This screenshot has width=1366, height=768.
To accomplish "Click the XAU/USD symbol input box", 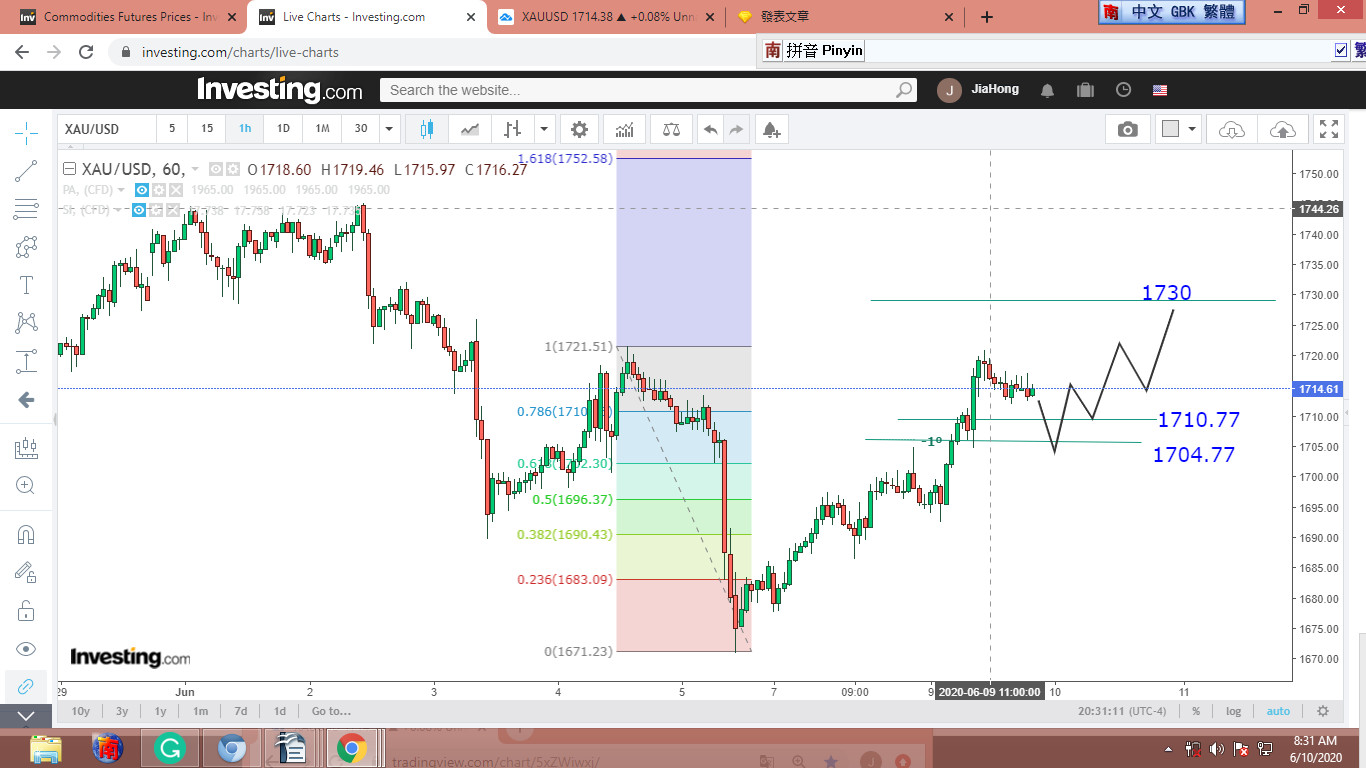I will click(x=107, y=129).
